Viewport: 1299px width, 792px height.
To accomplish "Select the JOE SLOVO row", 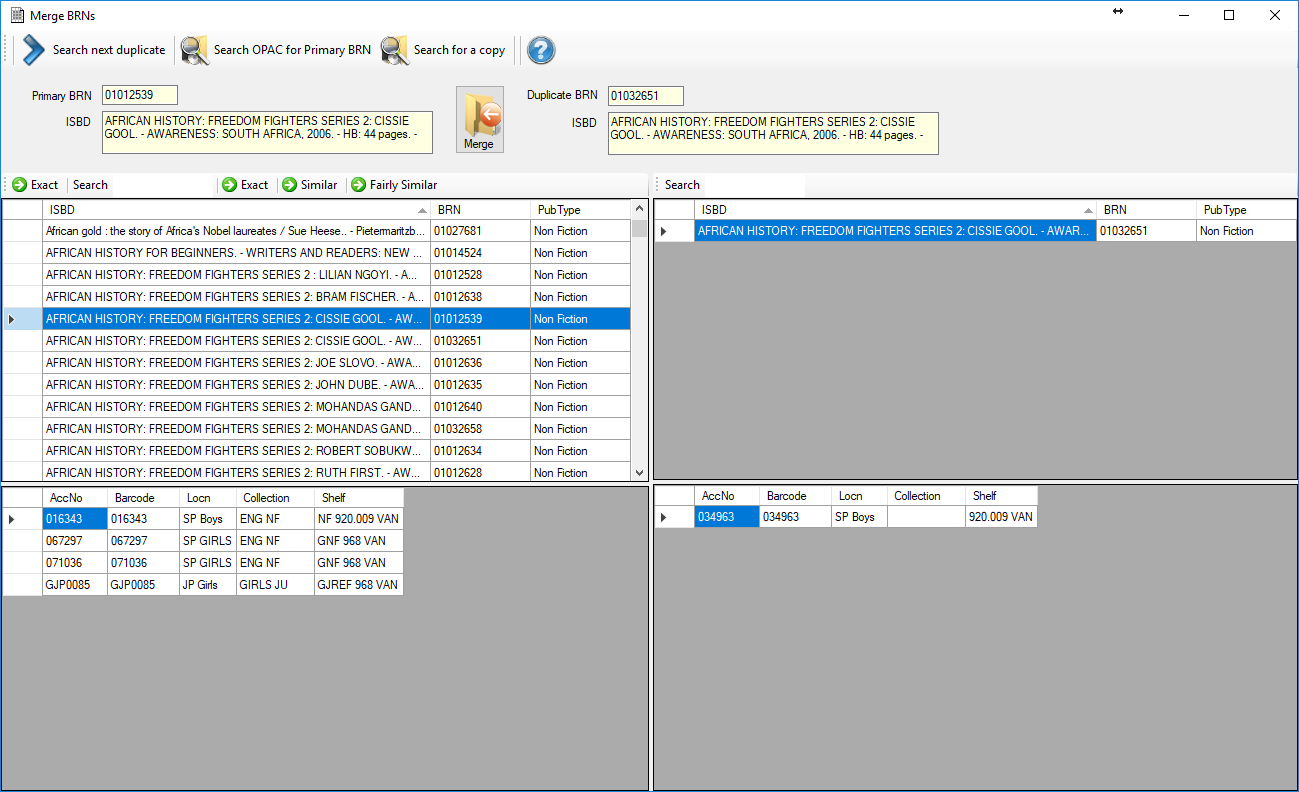I will pos(316,363).
